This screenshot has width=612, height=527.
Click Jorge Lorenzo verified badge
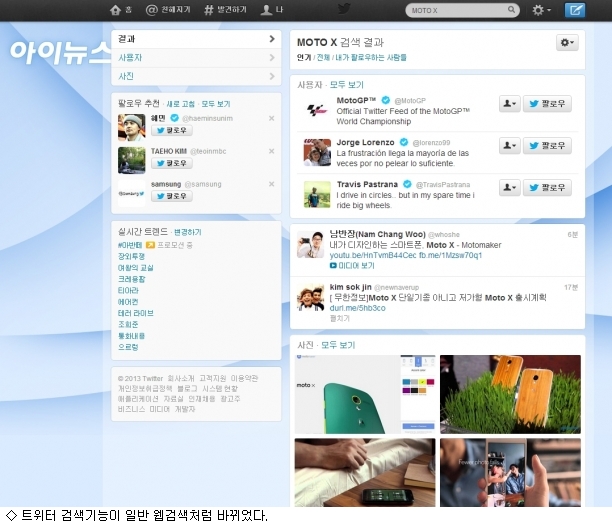click(404, 142)
